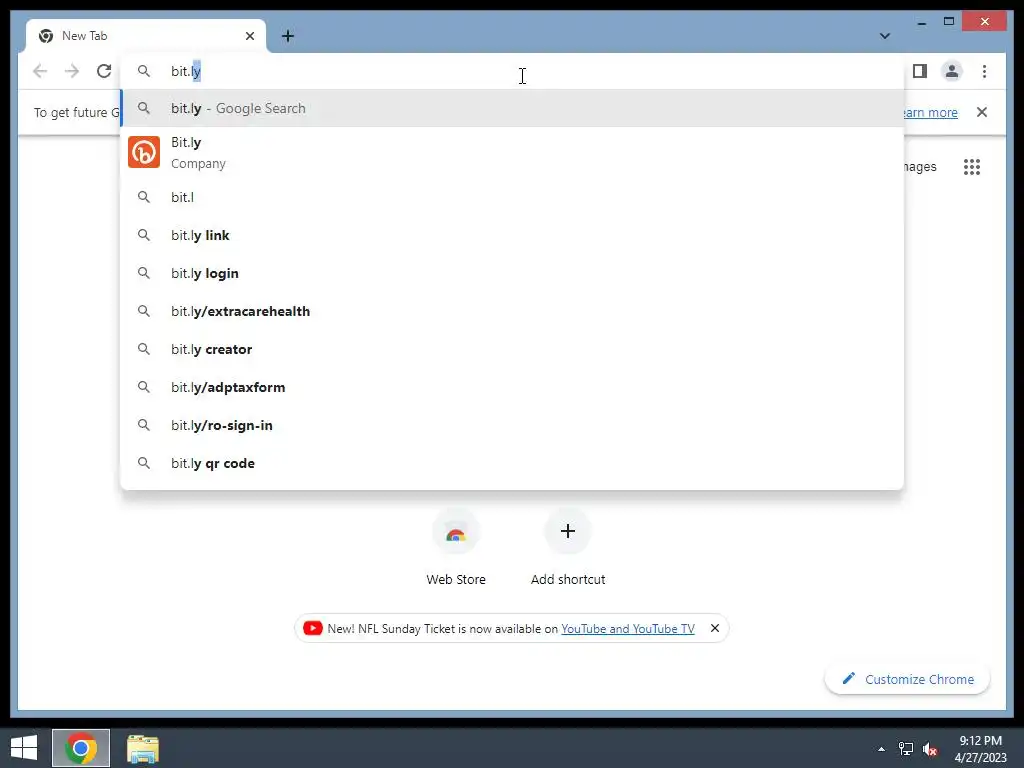Select the 'bit.ly login' suggestion

pyautogui.click(x=513, y=273)
